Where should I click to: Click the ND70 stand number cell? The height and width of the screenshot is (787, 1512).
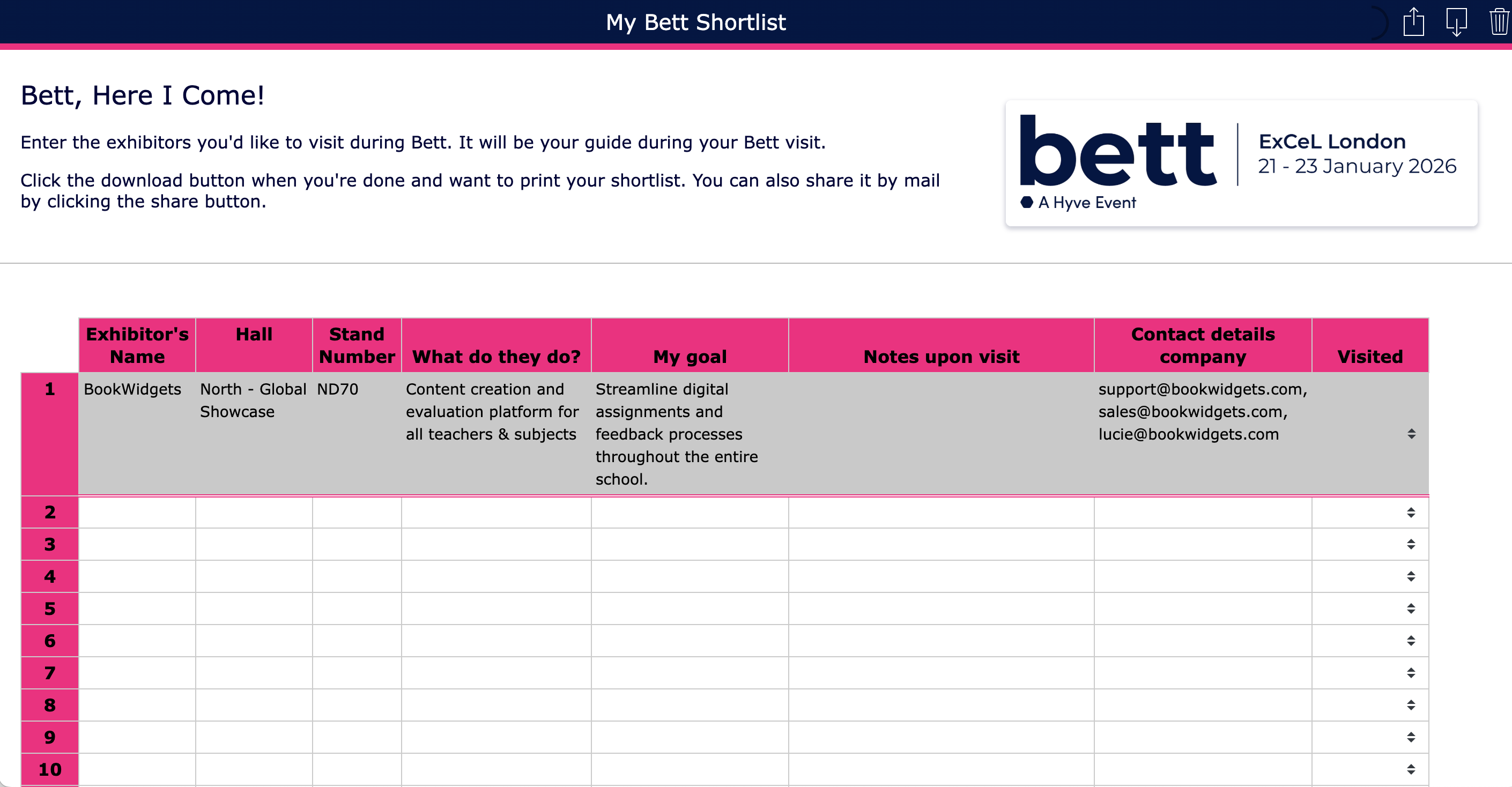[337, 389]
